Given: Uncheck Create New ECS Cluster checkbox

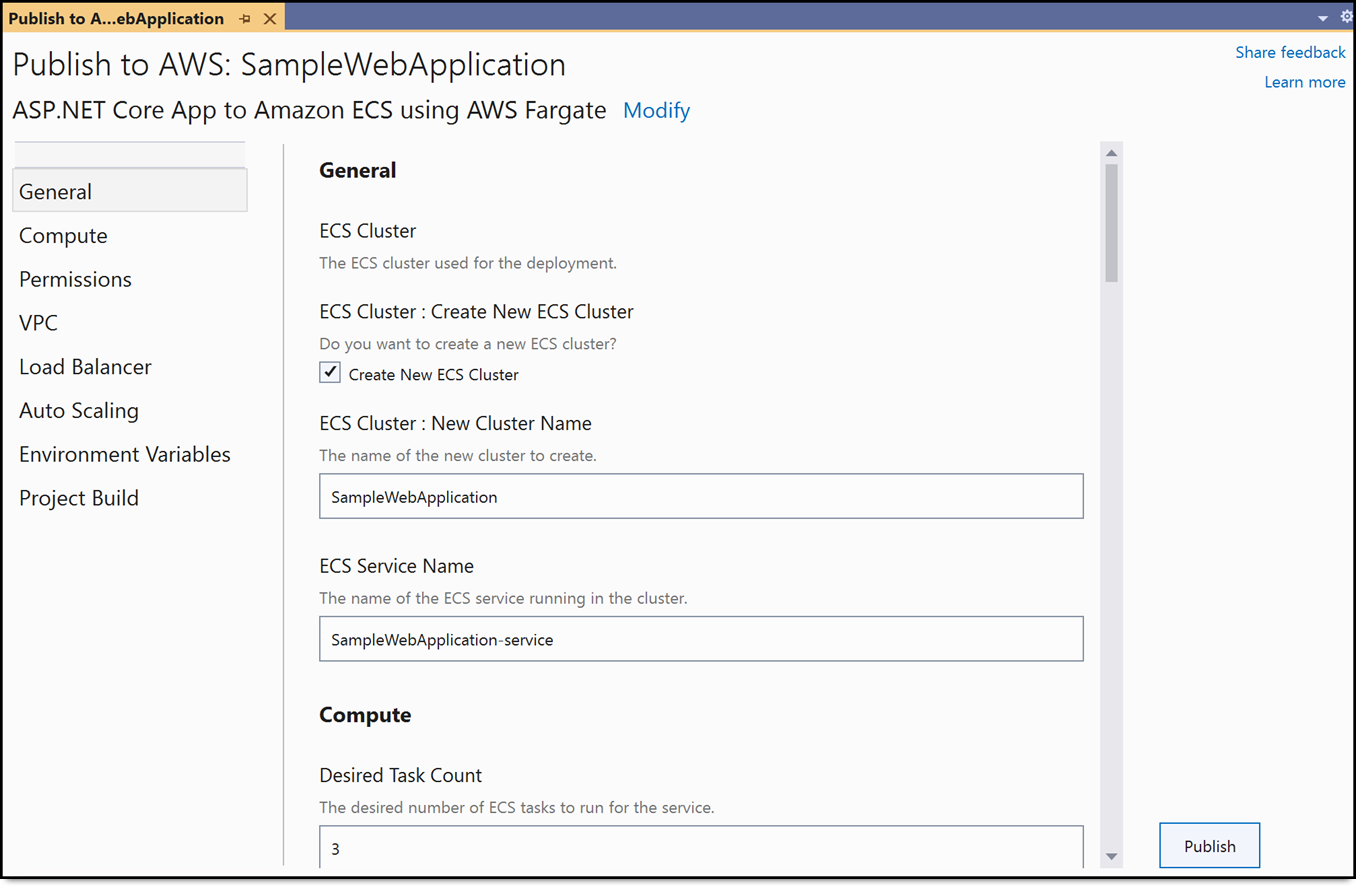Looking at the screenshot, I should click(x=330, y=373).
